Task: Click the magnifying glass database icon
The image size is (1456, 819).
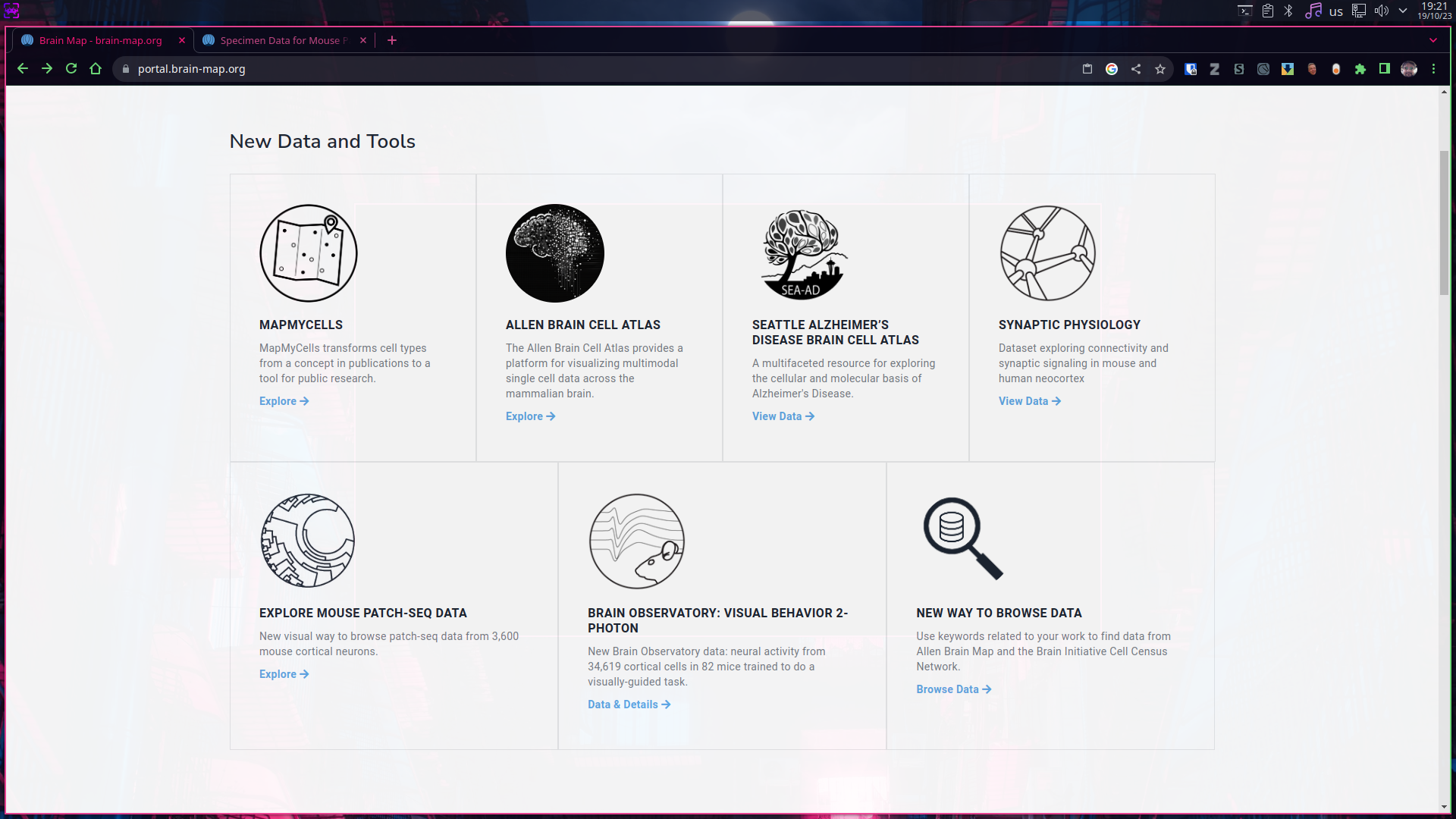Action: tap(962, 538)
